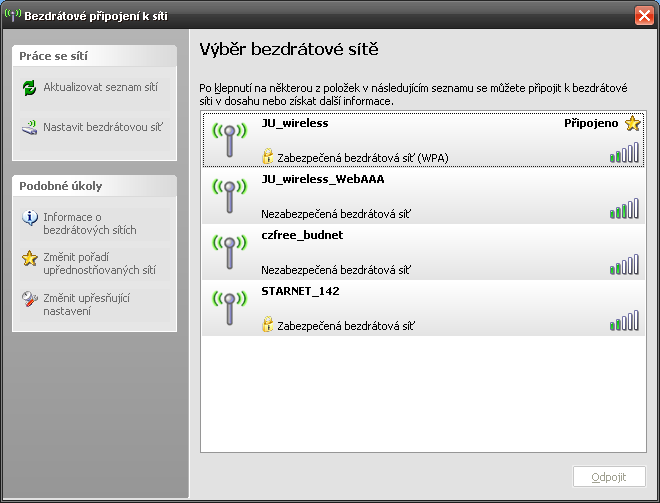Click the gold star beside Připojeno
Image resolution: width=660 pixels, height=503 pixels.
(632, 123)
